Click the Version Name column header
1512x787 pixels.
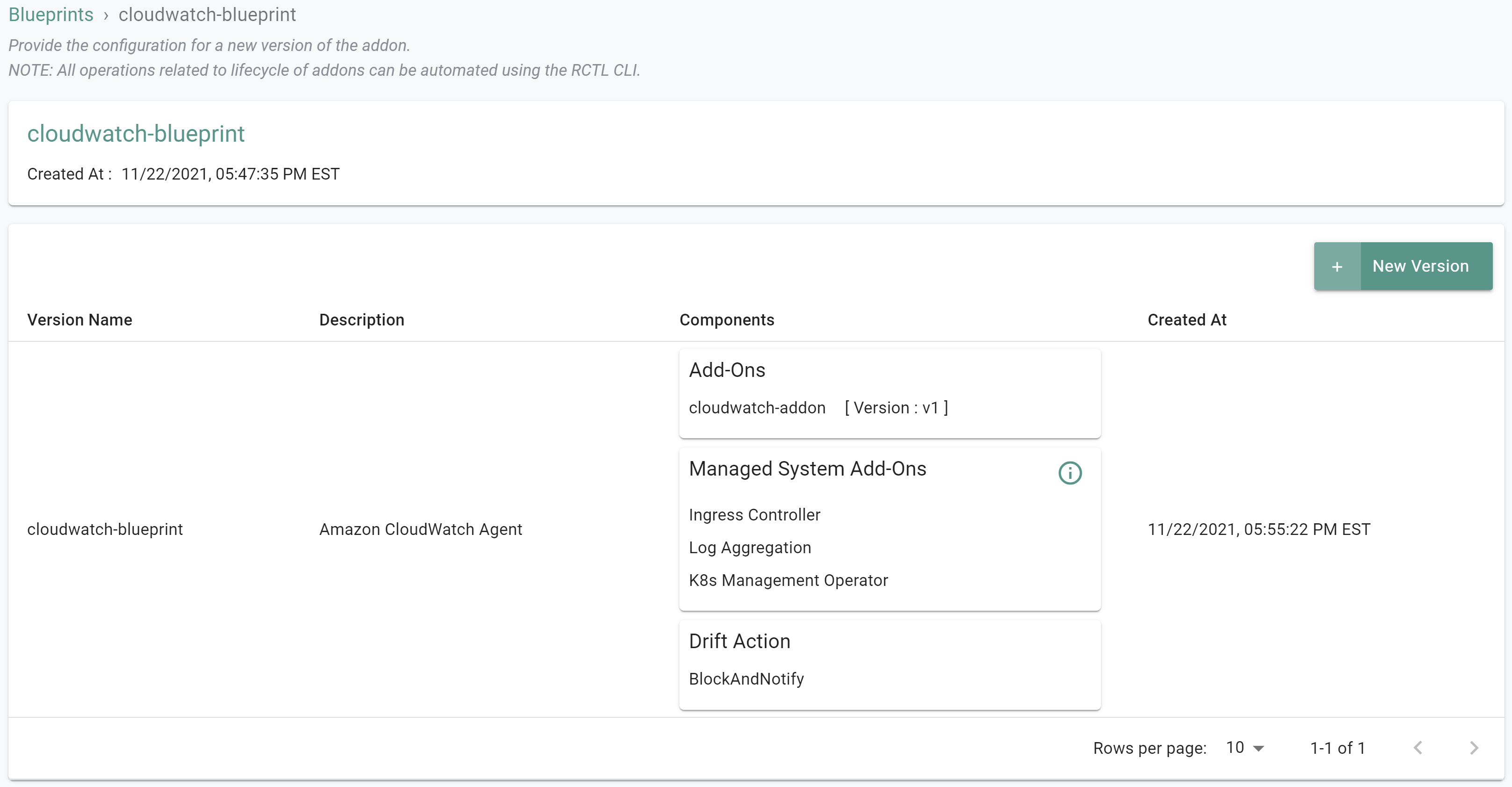click(80, 320)
